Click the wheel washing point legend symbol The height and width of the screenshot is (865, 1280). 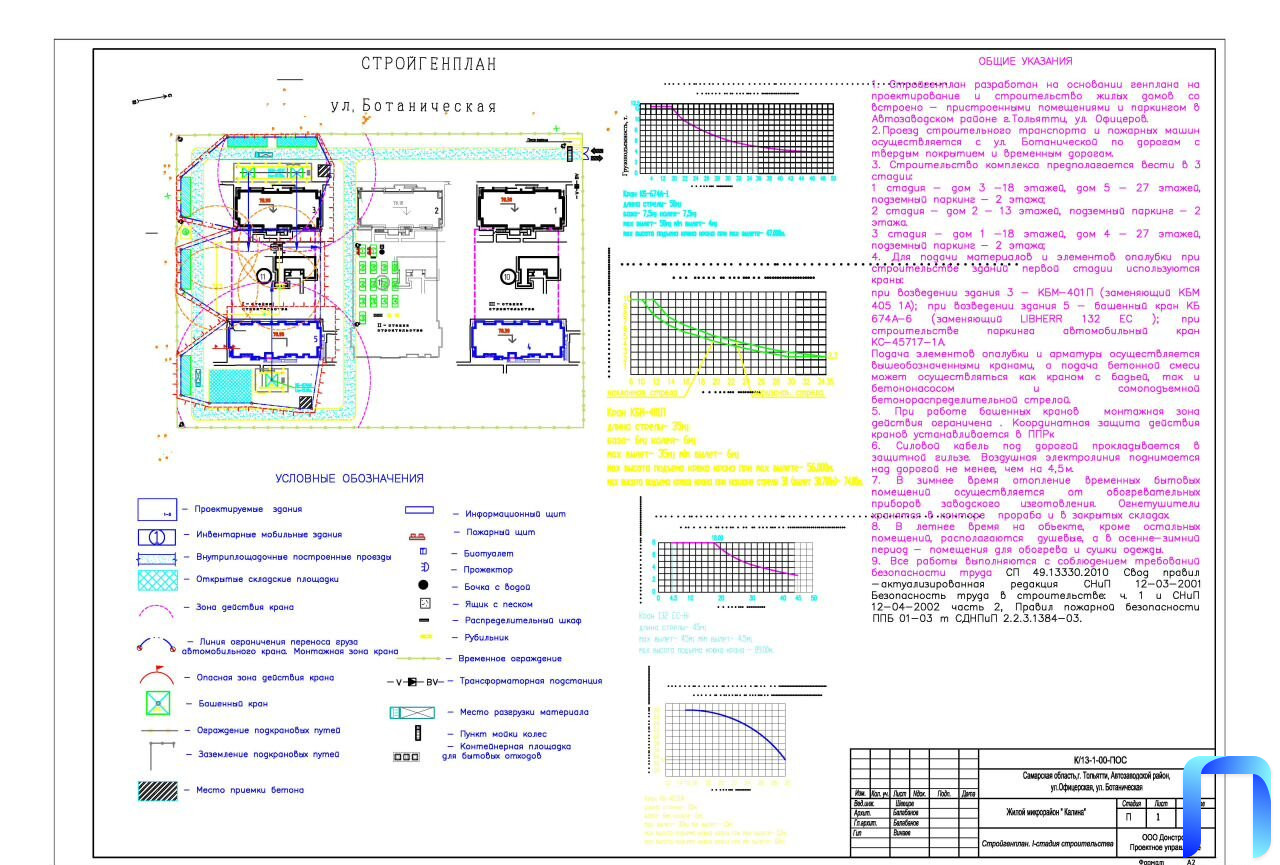click(x=418, y=733)
